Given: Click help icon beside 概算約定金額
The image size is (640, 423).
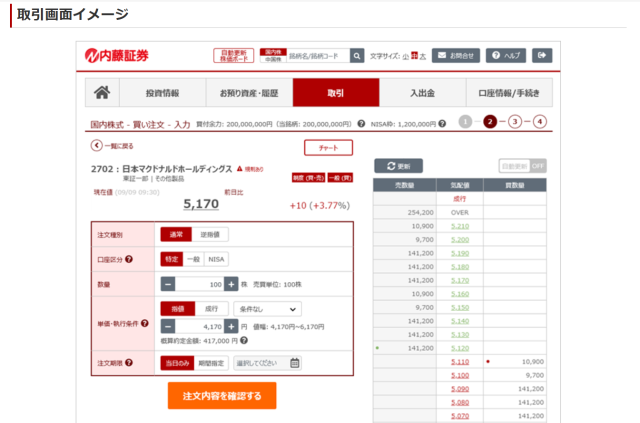Looking at the screenshot, I should point(244,340).
